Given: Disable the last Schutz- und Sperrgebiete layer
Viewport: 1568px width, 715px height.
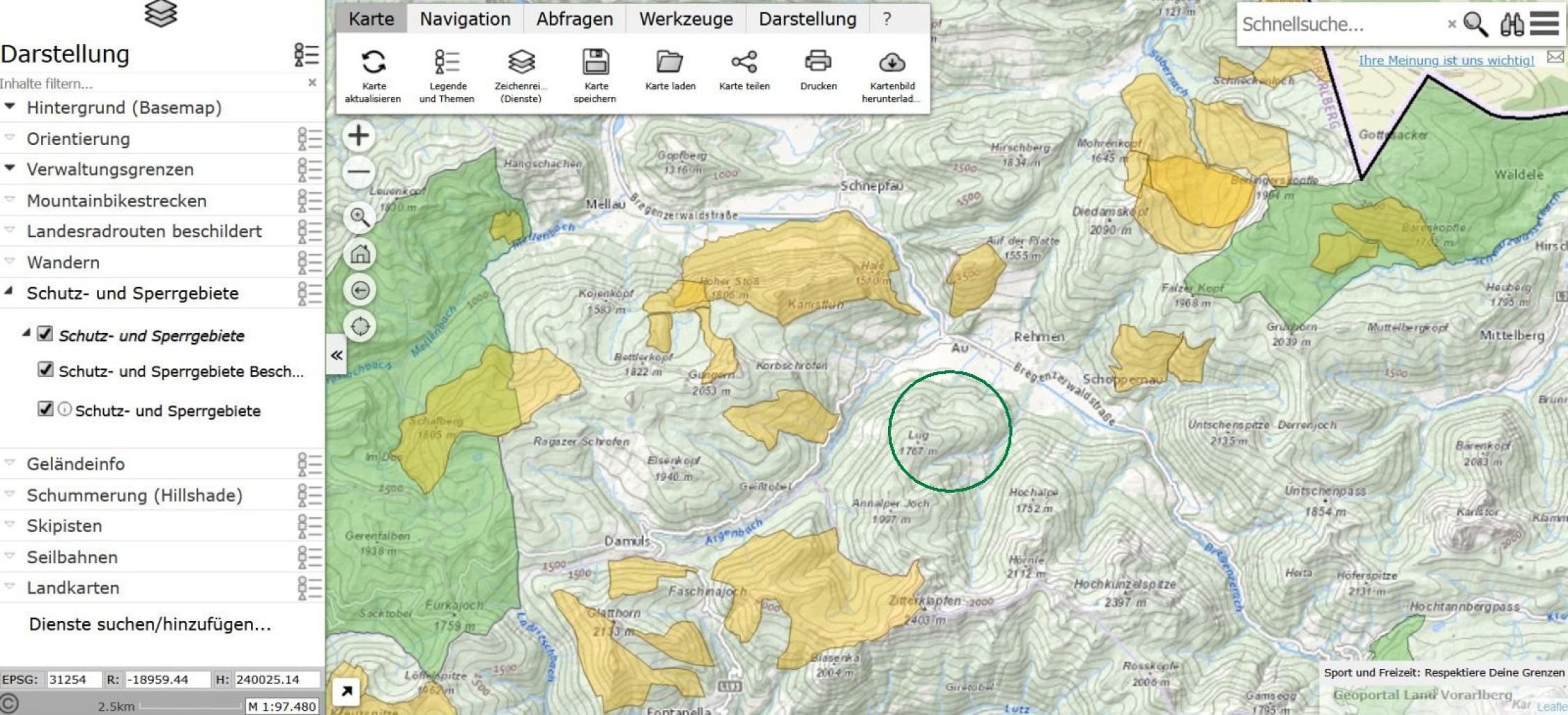Looking at the screenshot, I should [45, 409].
